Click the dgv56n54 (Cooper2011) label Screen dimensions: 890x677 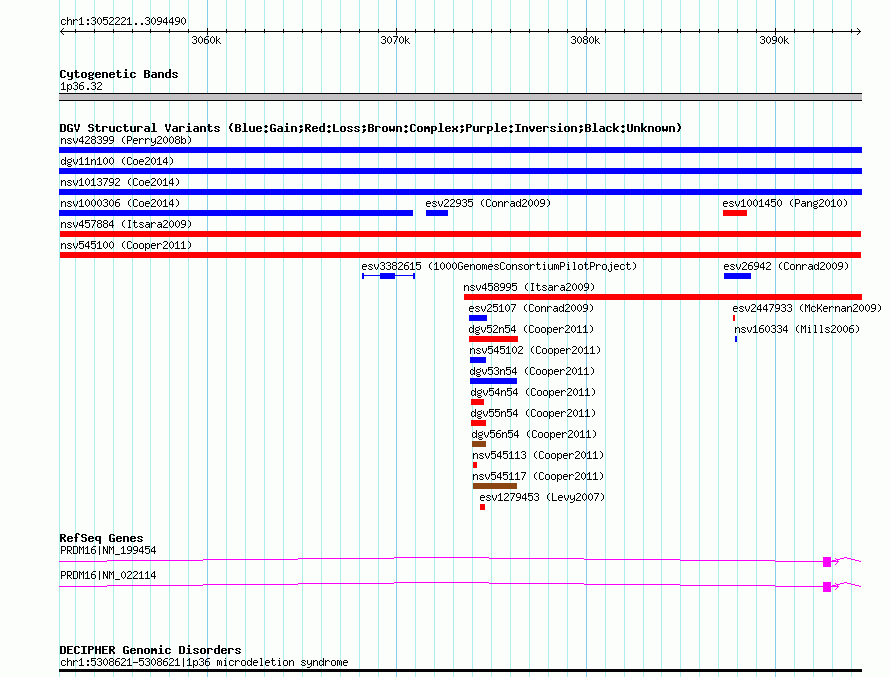pyautogui.click(x=534, y=434)
